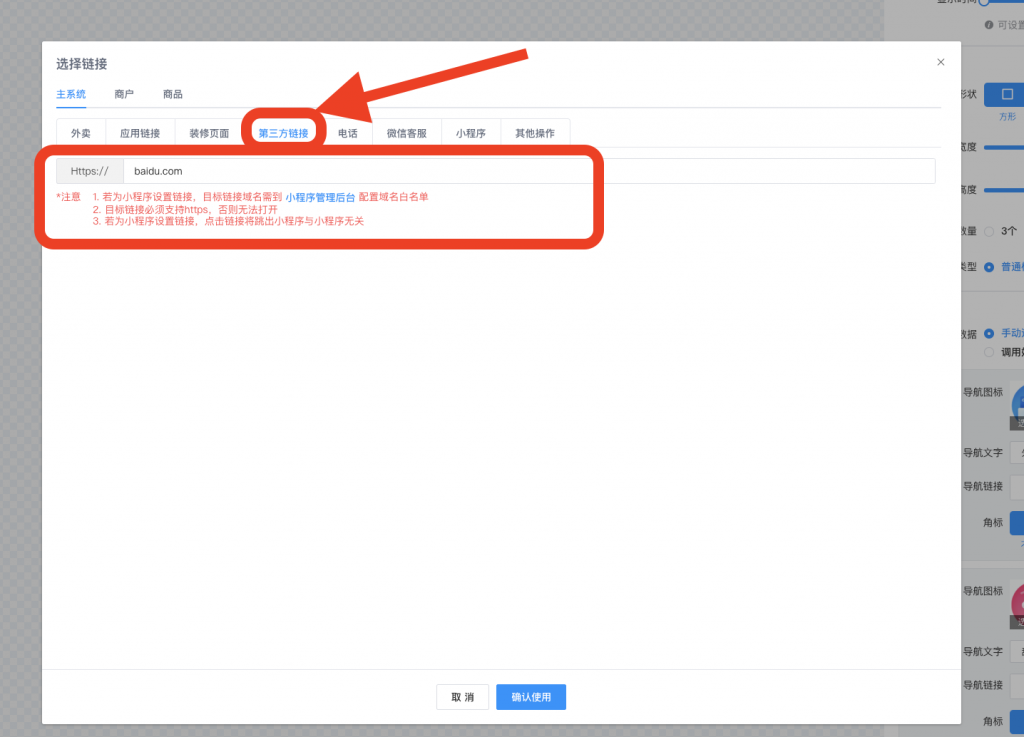The image size is (1024, 737).
Task: Switch to the 主系统 tab
Action: point(71,94)
